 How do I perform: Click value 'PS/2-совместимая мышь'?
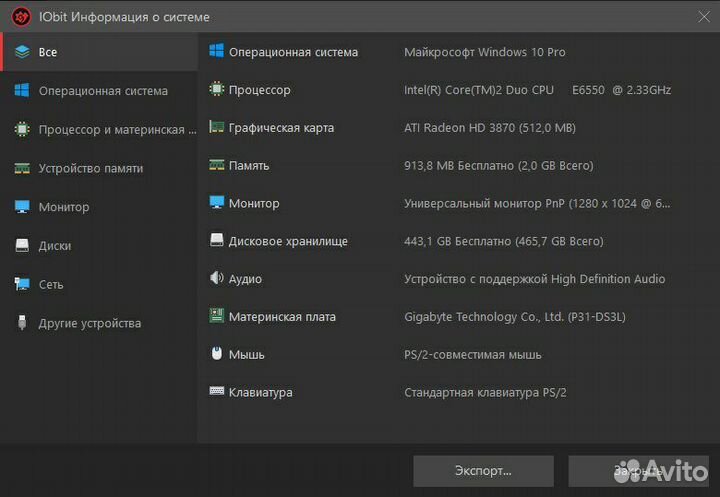pos(472,355)
